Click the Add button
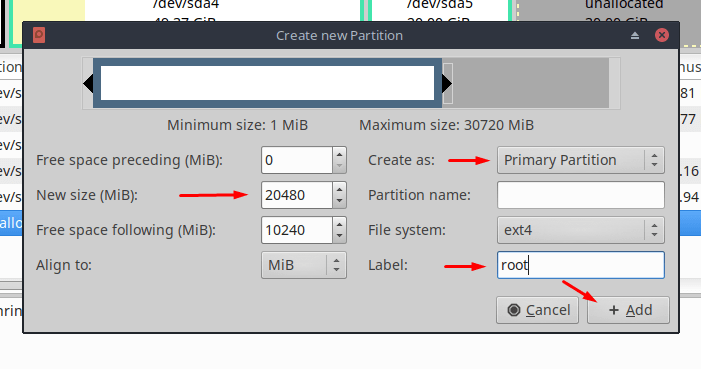The height and width of the screenshot is (369, 701). [628, 310]
